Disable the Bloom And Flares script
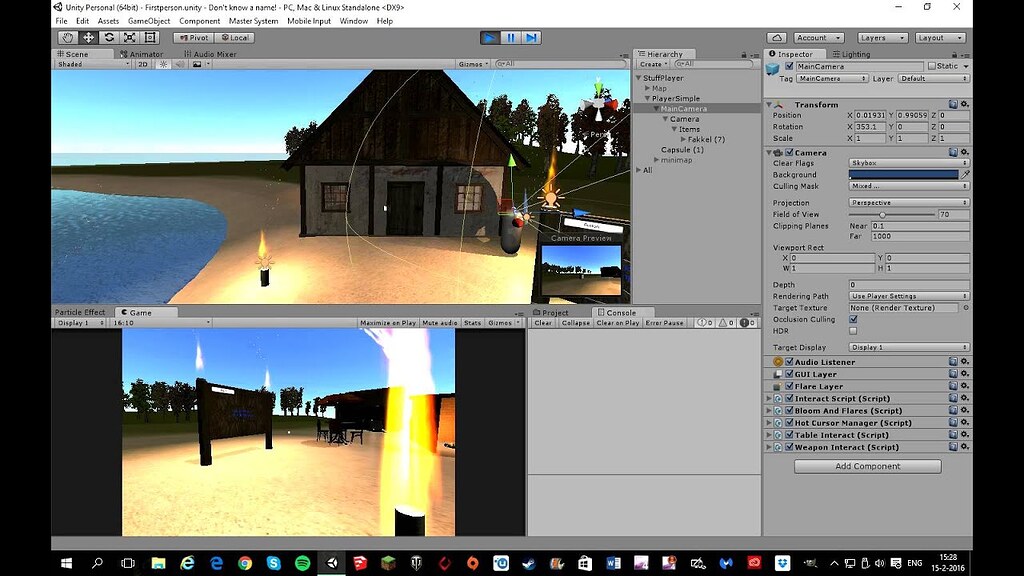This screenshot has height=576, width=1024. tap(790, 411)
